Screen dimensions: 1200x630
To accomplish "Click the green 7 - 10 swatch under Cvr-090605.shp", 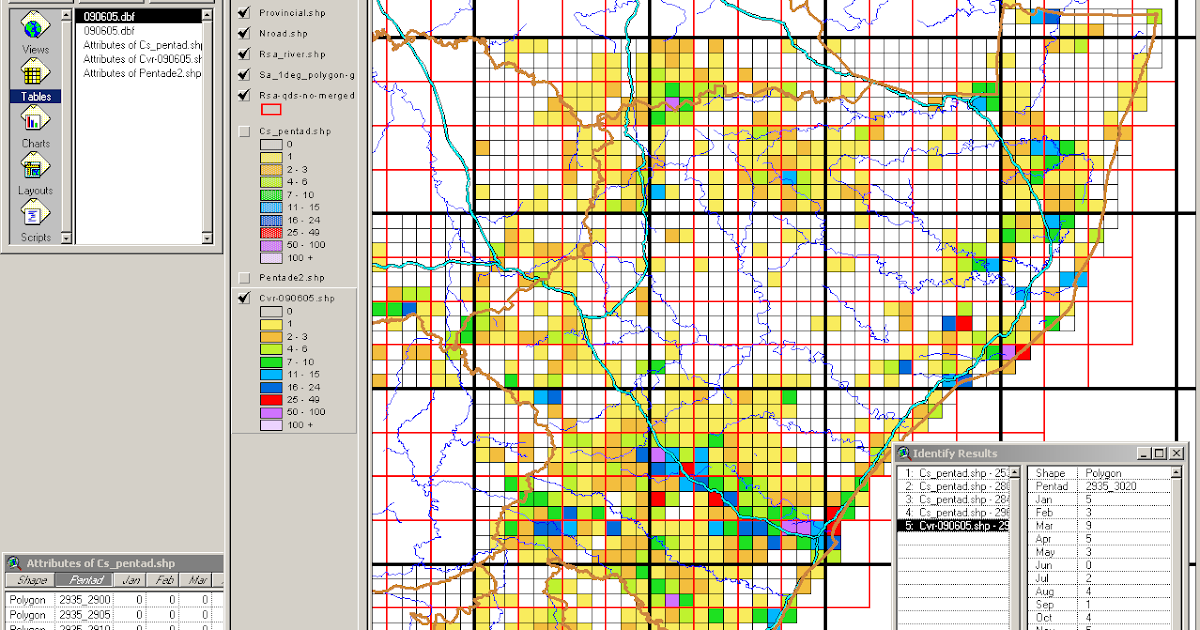I will coord(270,362).
